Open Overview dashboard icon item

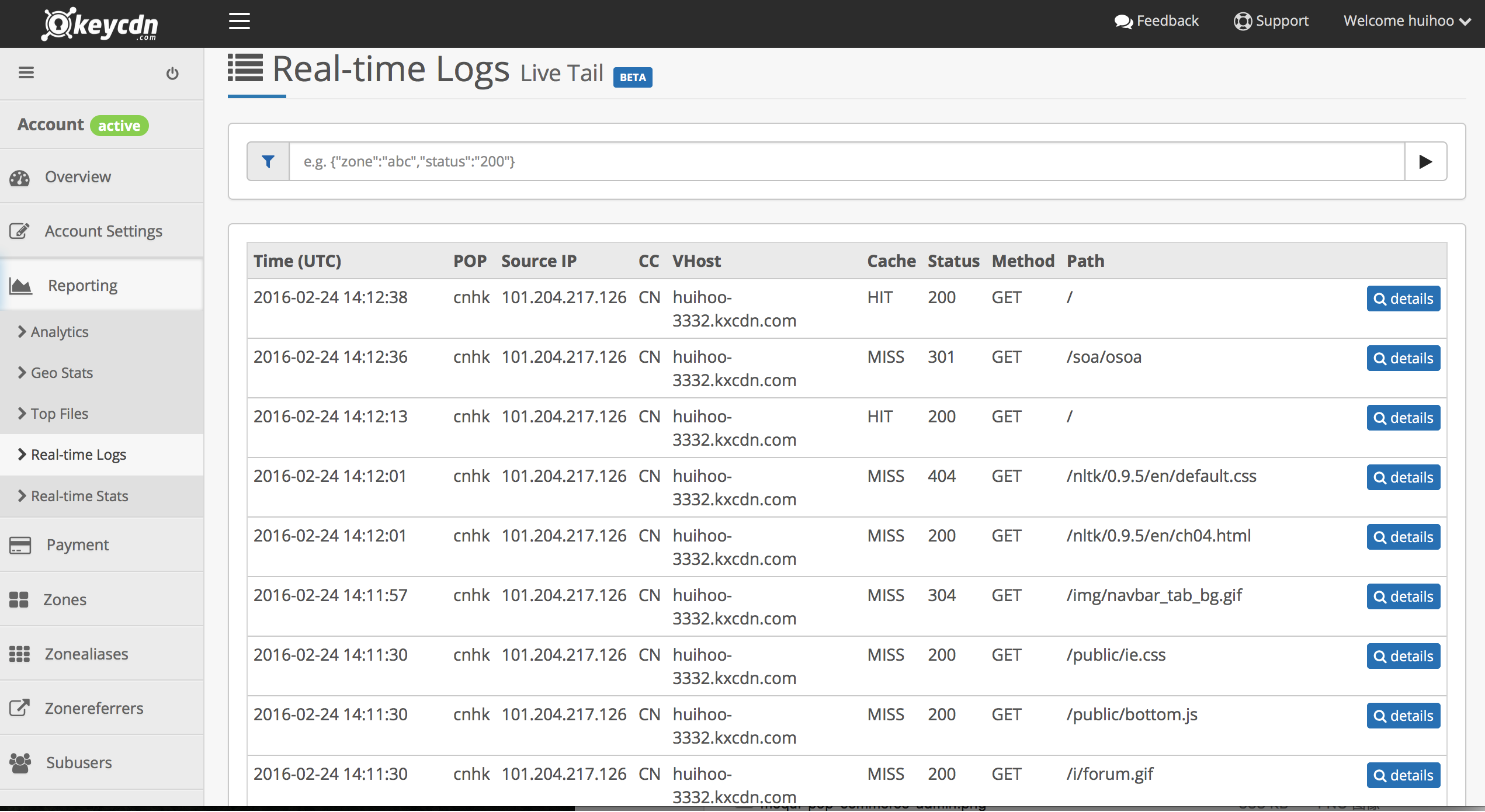(77, 177)
